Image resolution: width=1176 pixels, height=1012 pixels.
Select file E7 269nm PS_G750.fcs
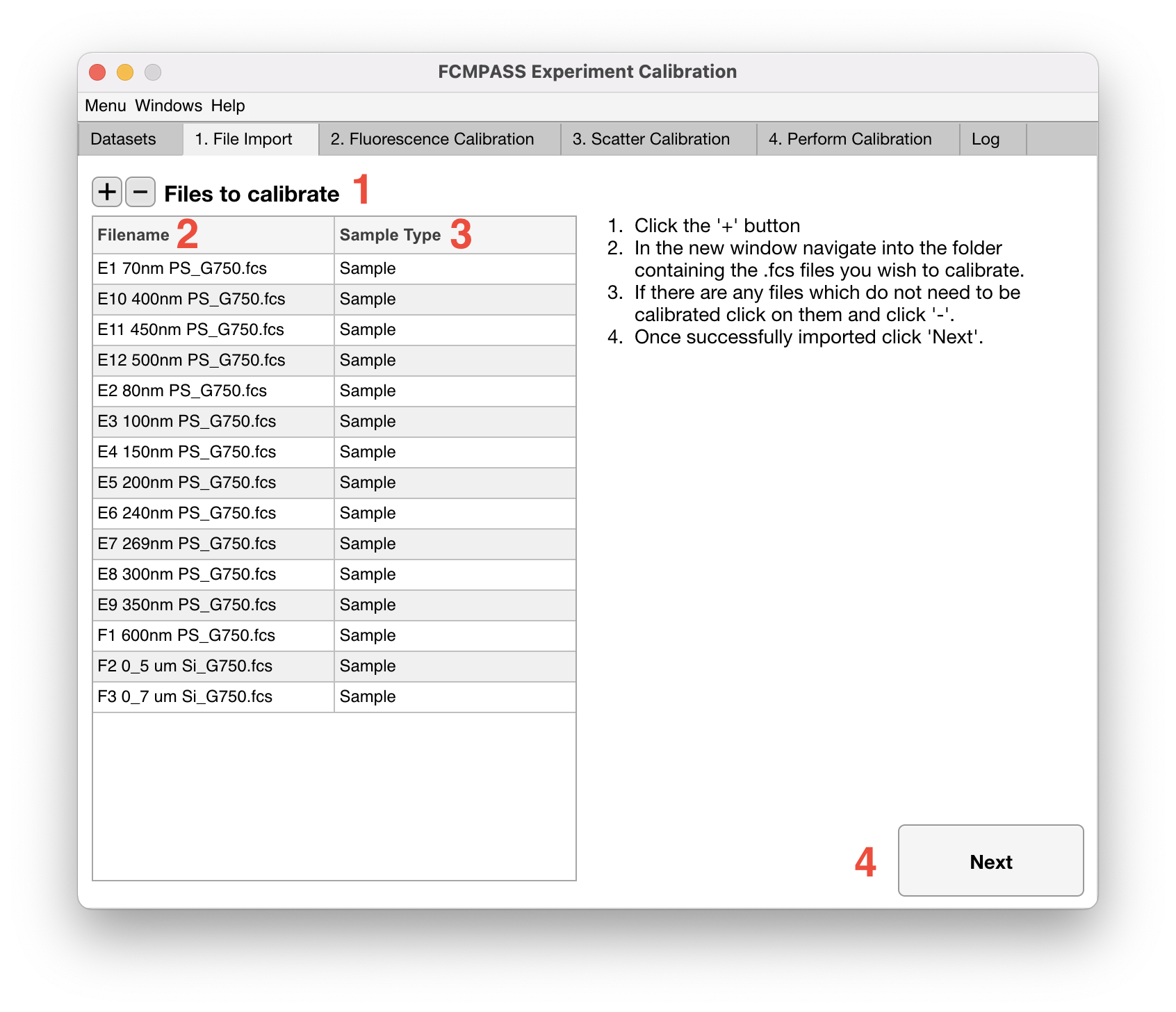(x=213, y=544)
